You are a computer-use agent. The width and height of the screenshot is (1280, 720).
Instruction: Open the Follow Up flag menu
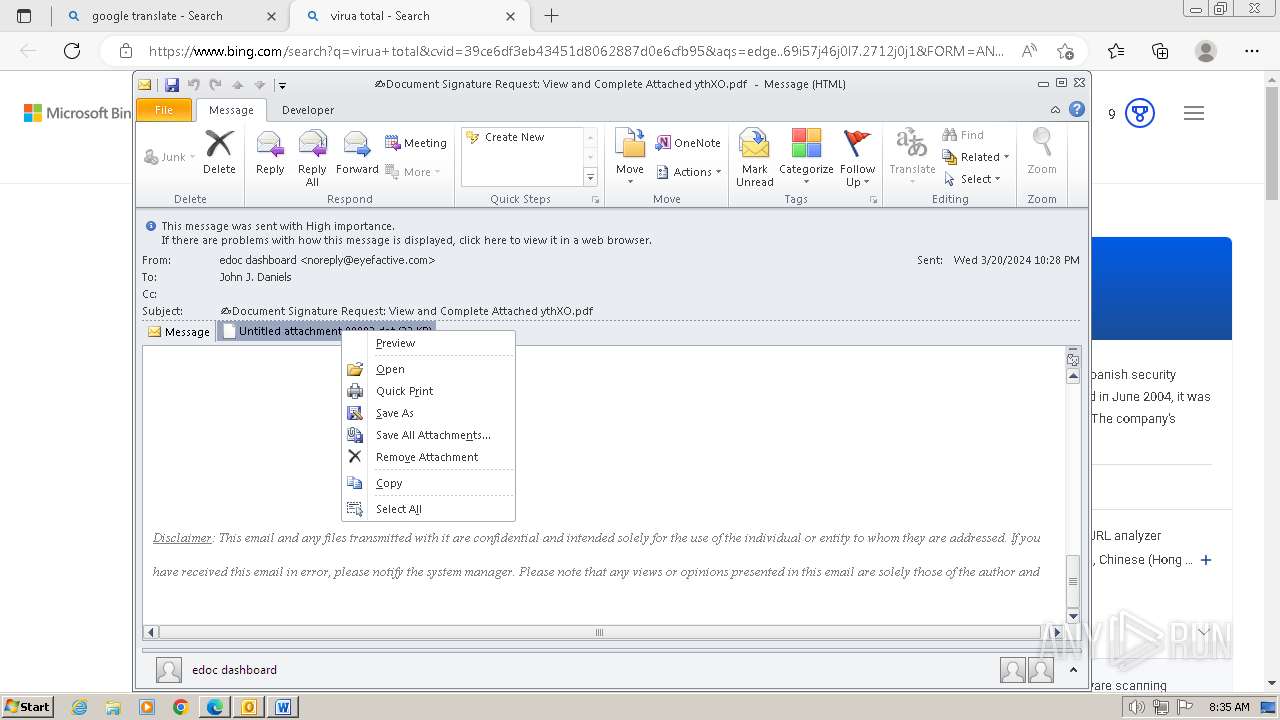click(857, 158)
